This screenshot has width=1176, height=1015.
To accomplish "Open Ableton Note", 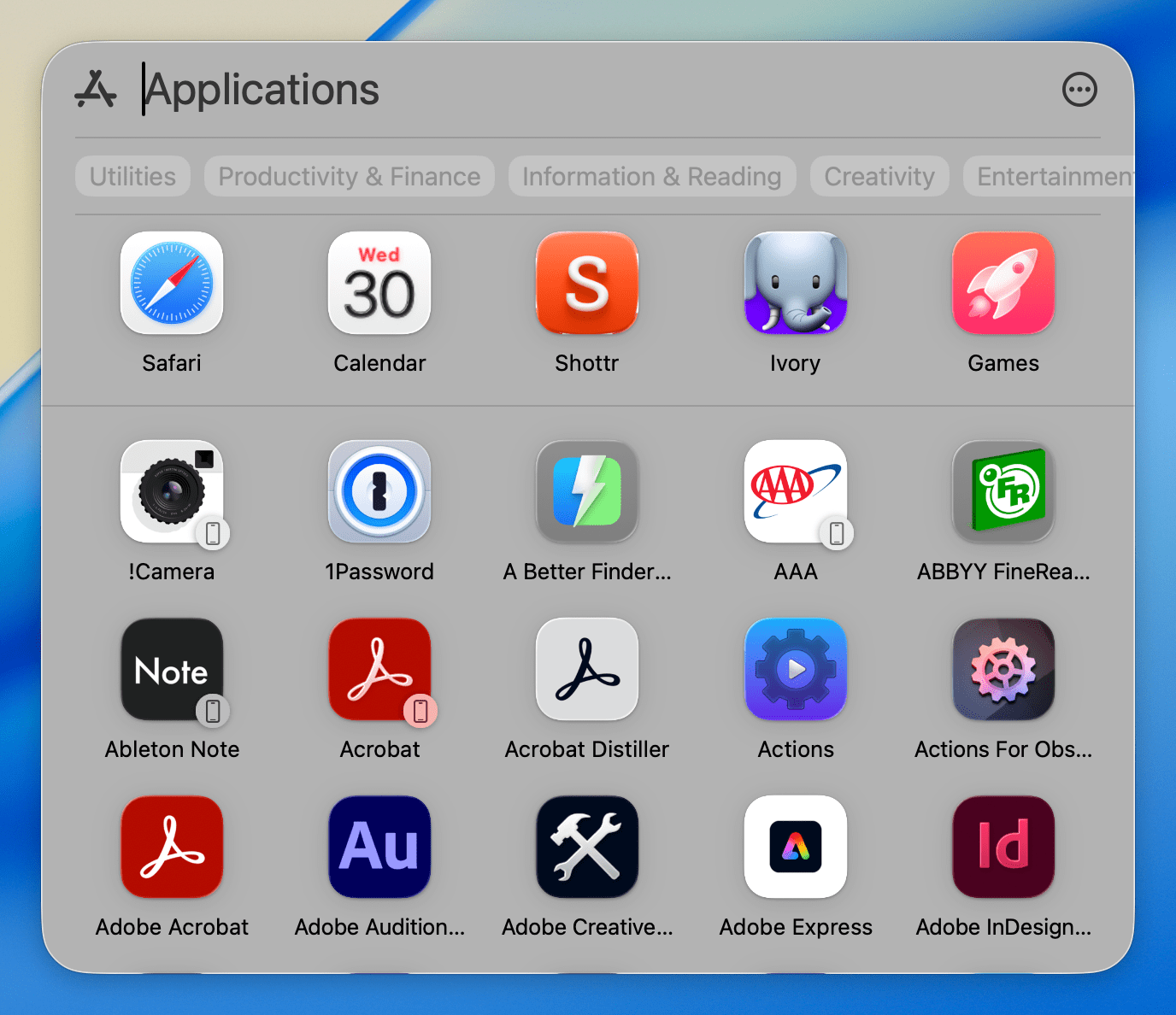I will [172, 669].
